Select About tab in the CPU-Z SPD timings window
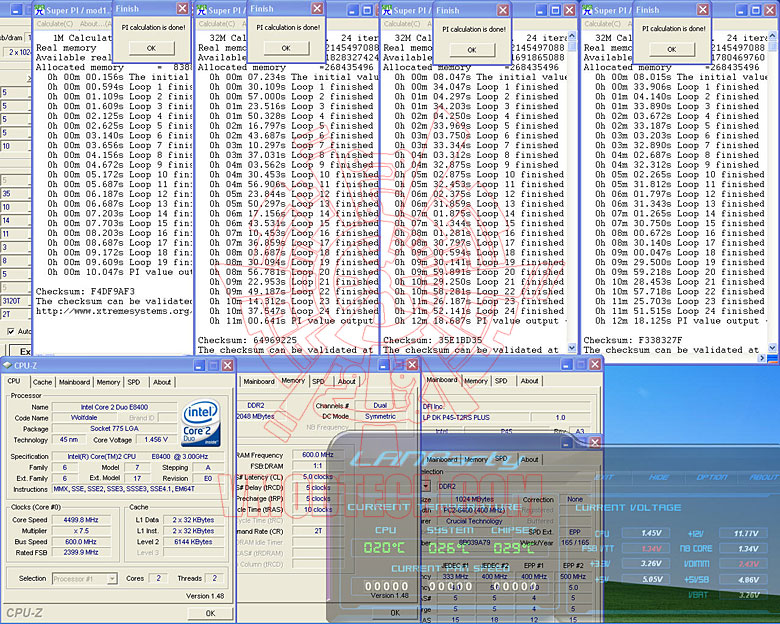Screen dimensions: 780x624 pyautogui.click(x=529, y=459)
